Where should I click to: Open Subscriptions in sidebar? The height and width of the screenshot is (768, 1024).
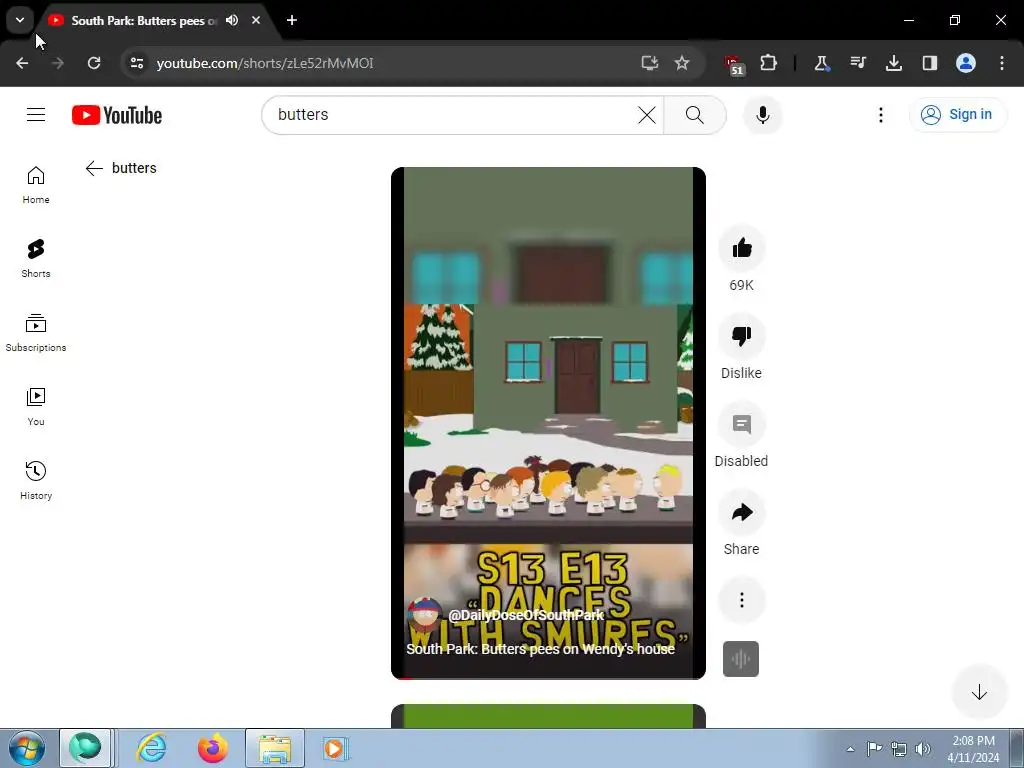point(36,333)
